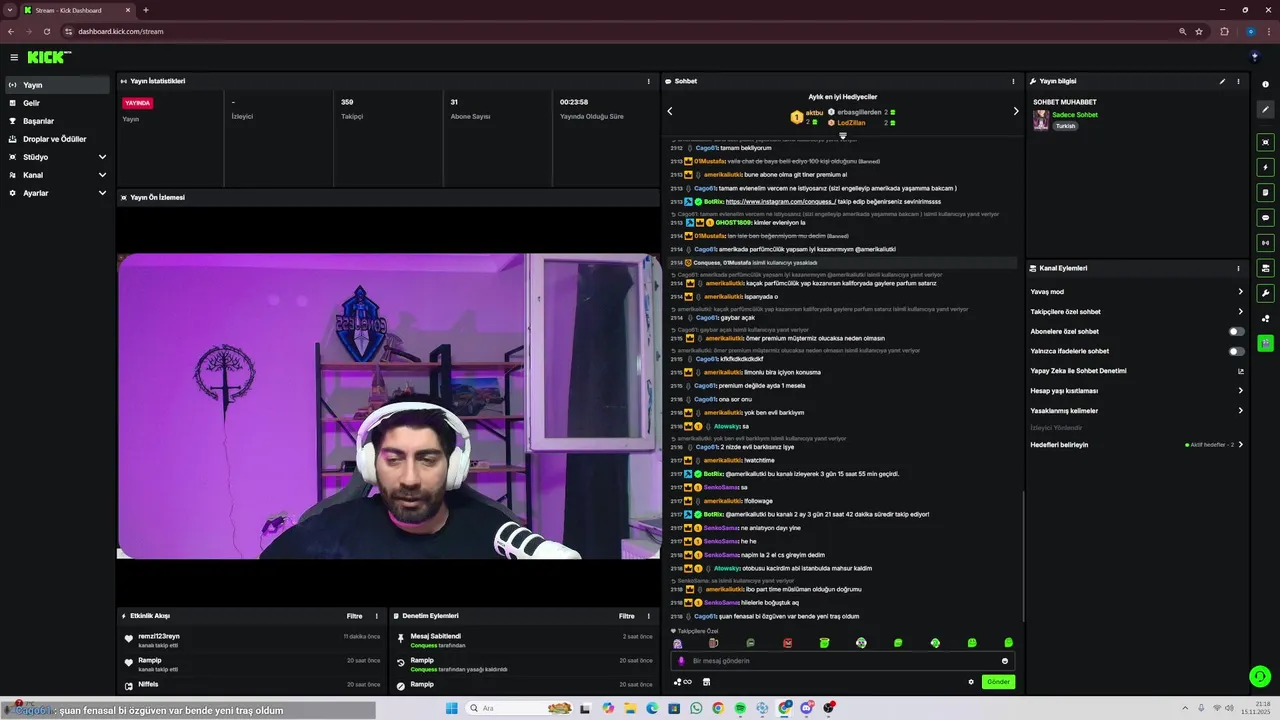Toggle chat bubble widget in right rail
Viewport: 1280px width, 720px height.
(1265, 217)
